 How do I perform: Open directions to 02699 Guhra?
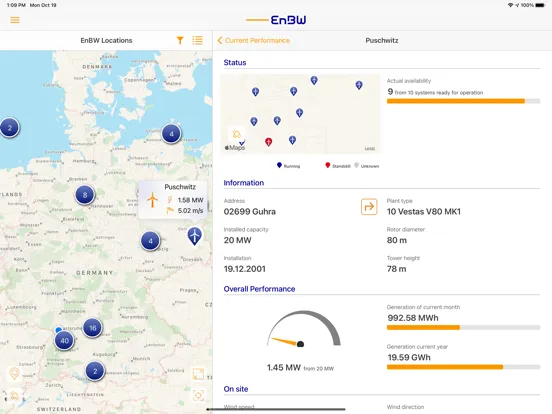coord(369,207)
